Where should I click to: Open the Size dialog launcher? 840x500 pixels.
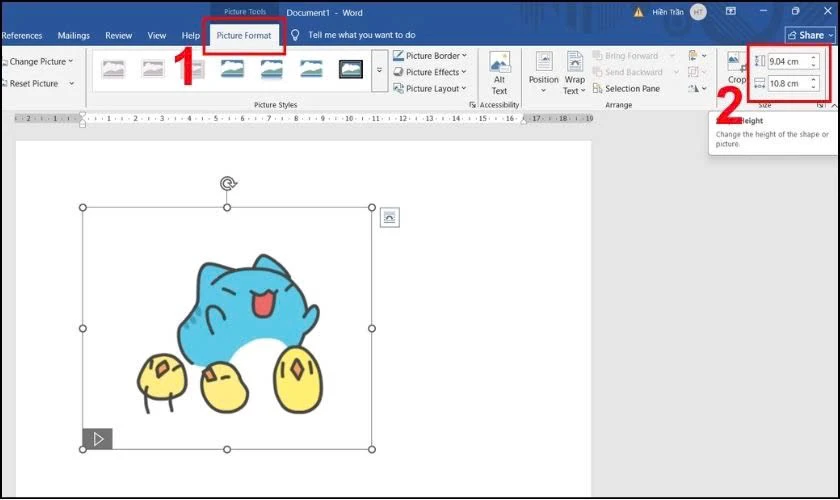(x=820, y=106)
